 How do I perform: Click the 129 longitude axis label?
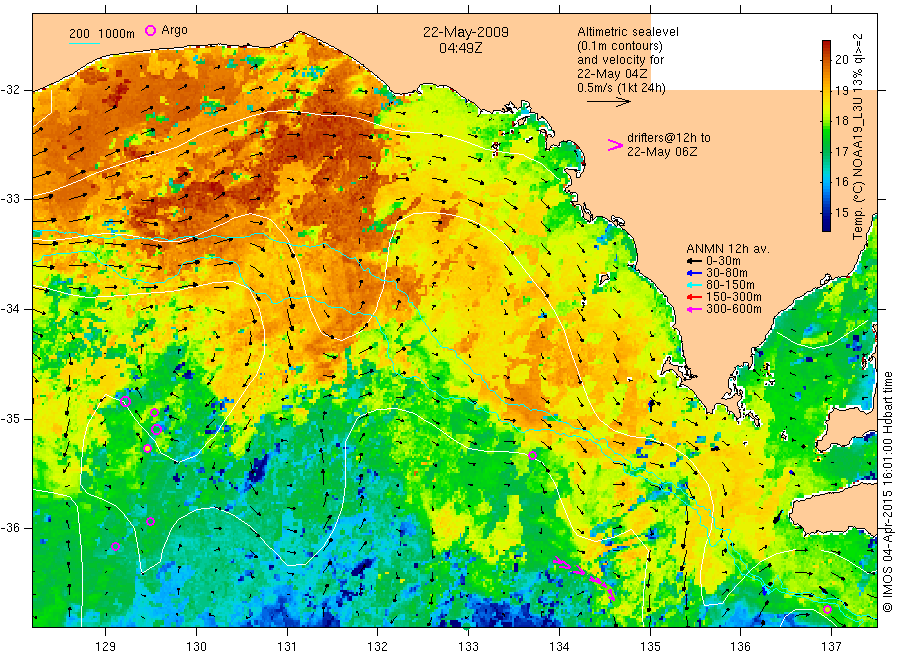106,647
